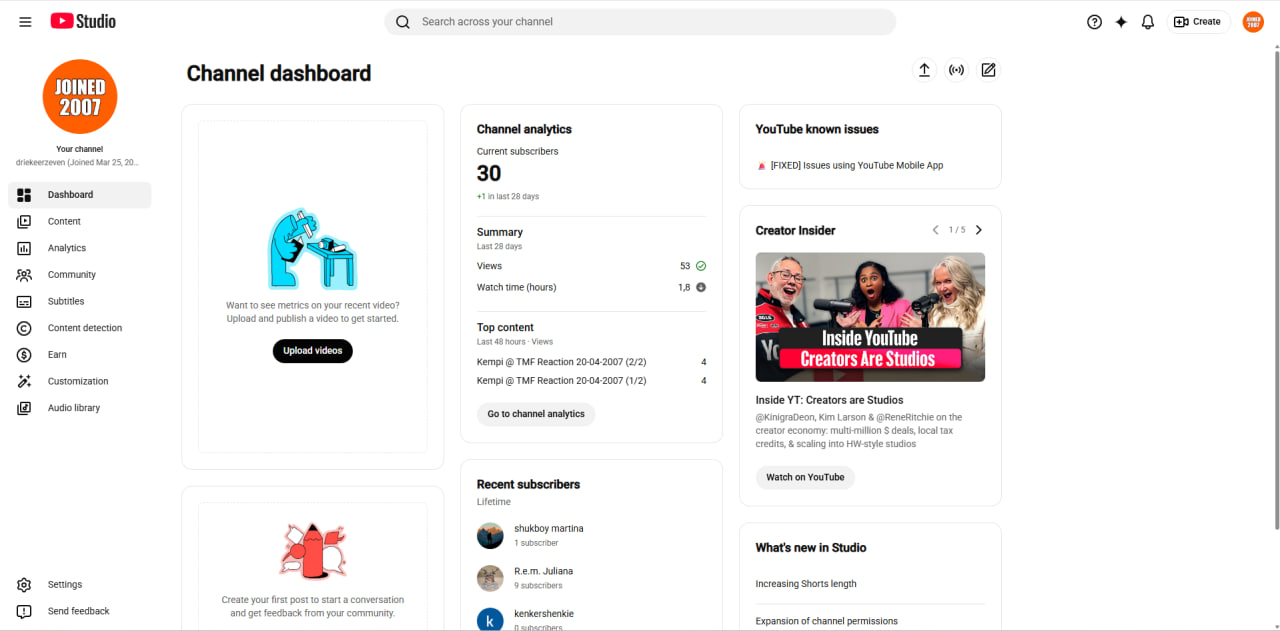This screenshot has width=1280, height=631.
Task: Open the hamburger navigation menu
Action: [25, 22]
